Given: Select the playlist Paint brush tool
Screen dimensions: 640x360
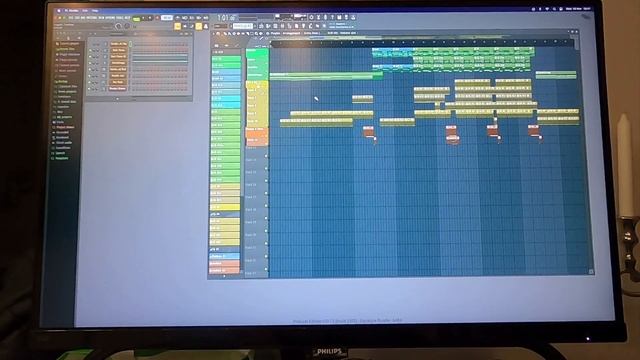Looking at the screenshot, I should tap(229, 33).
